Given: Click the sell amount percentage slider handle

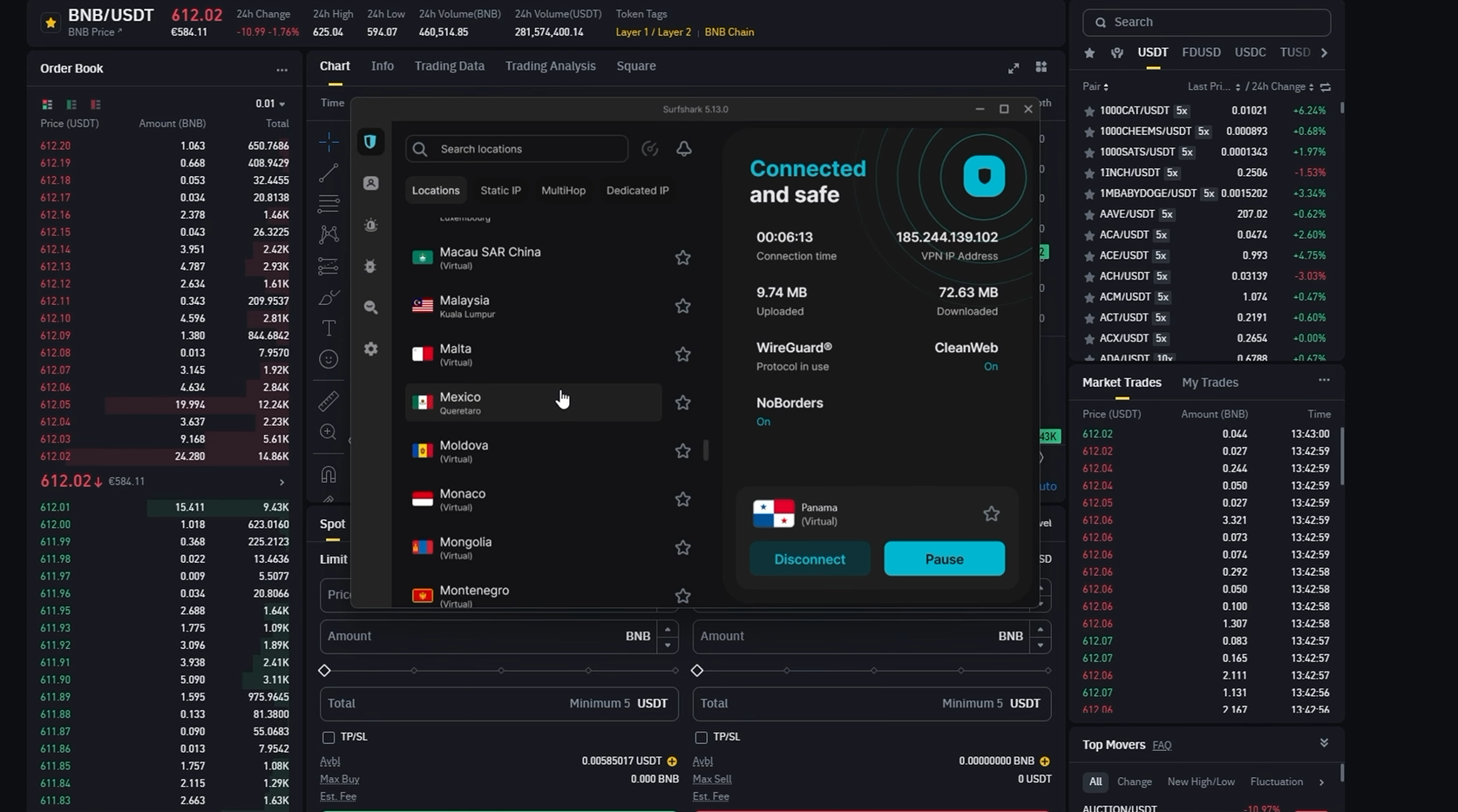Looking at the screenshot, I should point(697,671).
